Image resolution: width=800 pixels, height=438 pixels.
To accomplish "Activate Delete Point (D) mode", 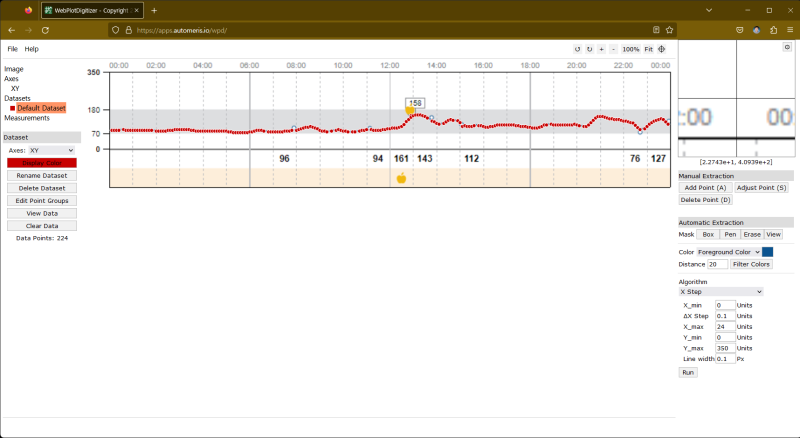I will [706, 200].
